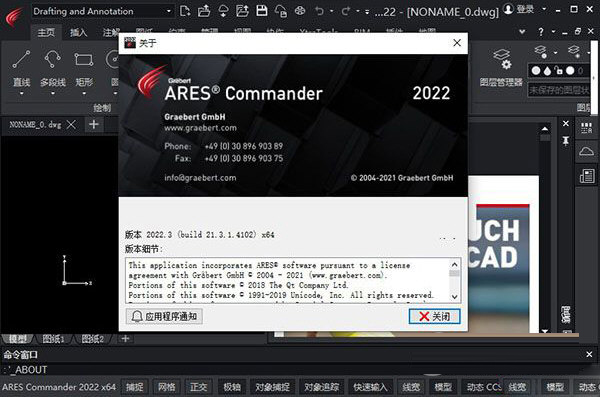Screen dimensions: 600x397
Task: Expand the Rectangle (矩形) dropdown arrow
Action: coord(84,93)
